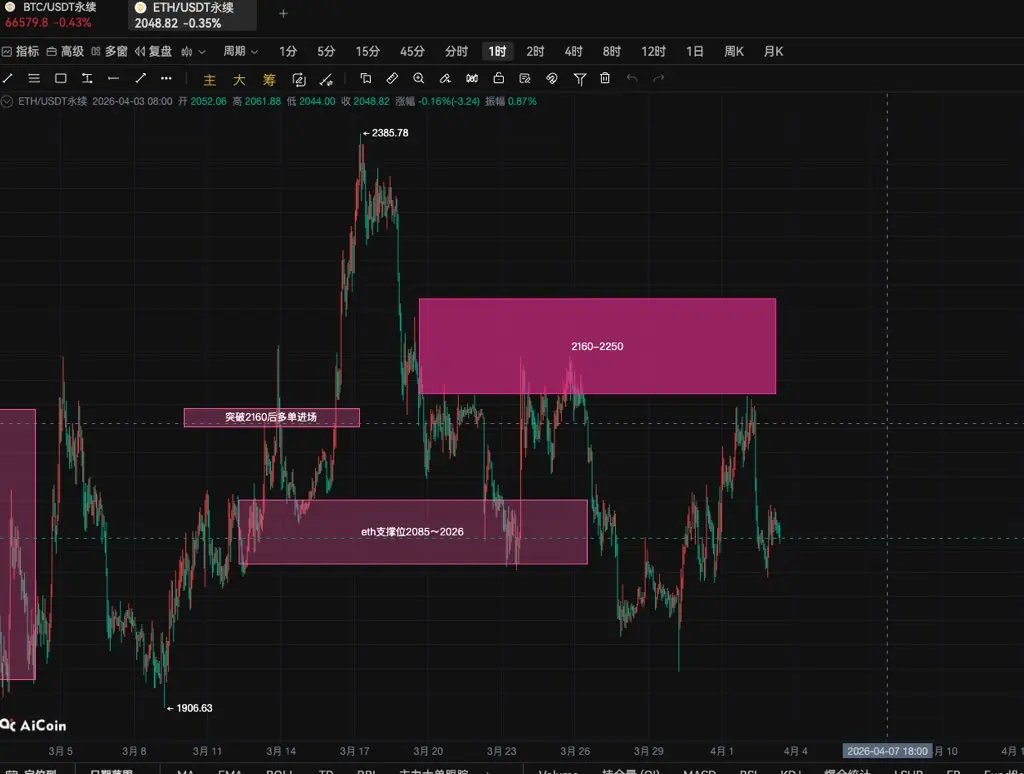This screenshot has height=774, width=1024.
Task: Select the 4时 timeframe
Action: point(573,51)
